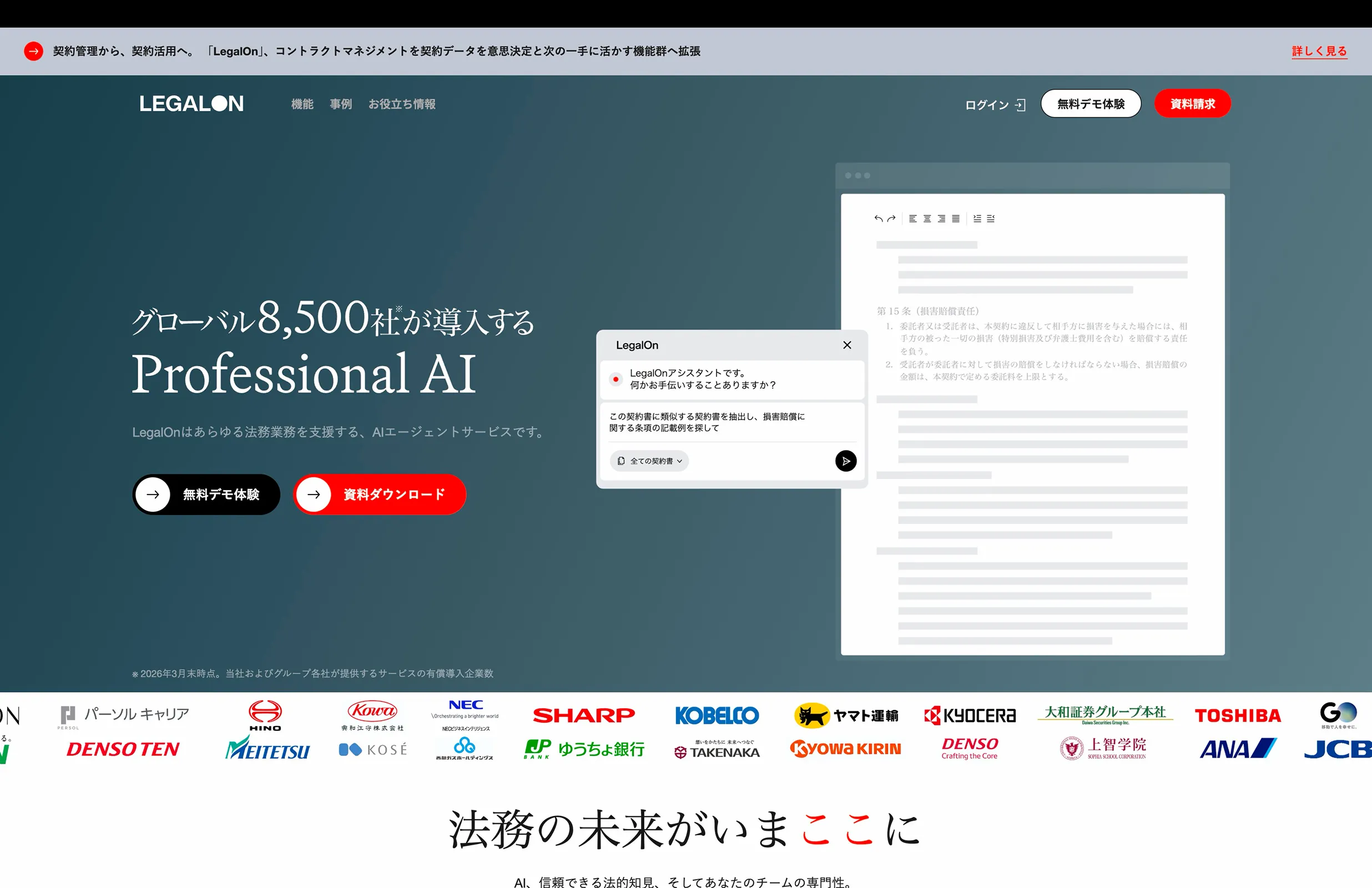Click the 法務の未来がいまここに heading
Image resolution: width=1372 pixels, height=888 pixels.
pyautogui.click(x=685, y=830)
